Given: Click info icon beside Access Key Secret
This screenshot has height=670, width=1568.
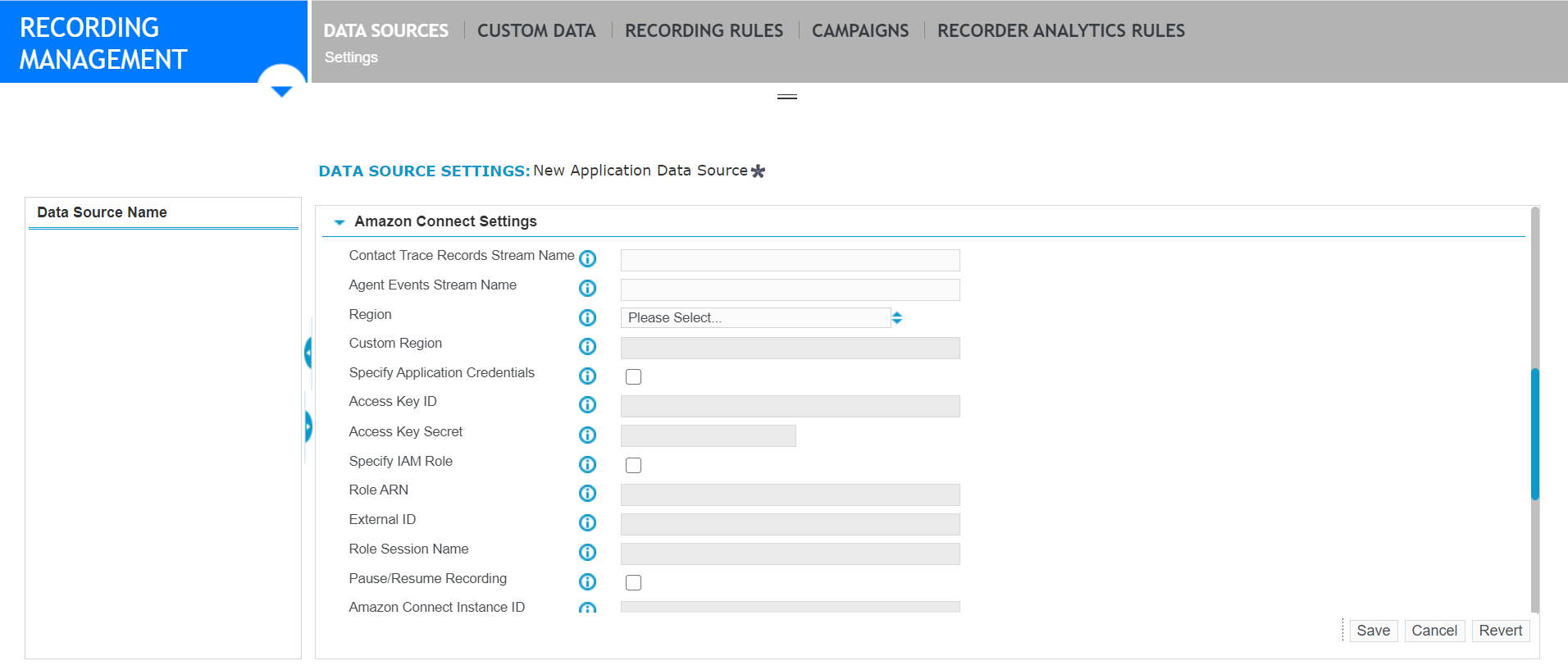Looking at the screenshot, I should [x=587, y=435].
